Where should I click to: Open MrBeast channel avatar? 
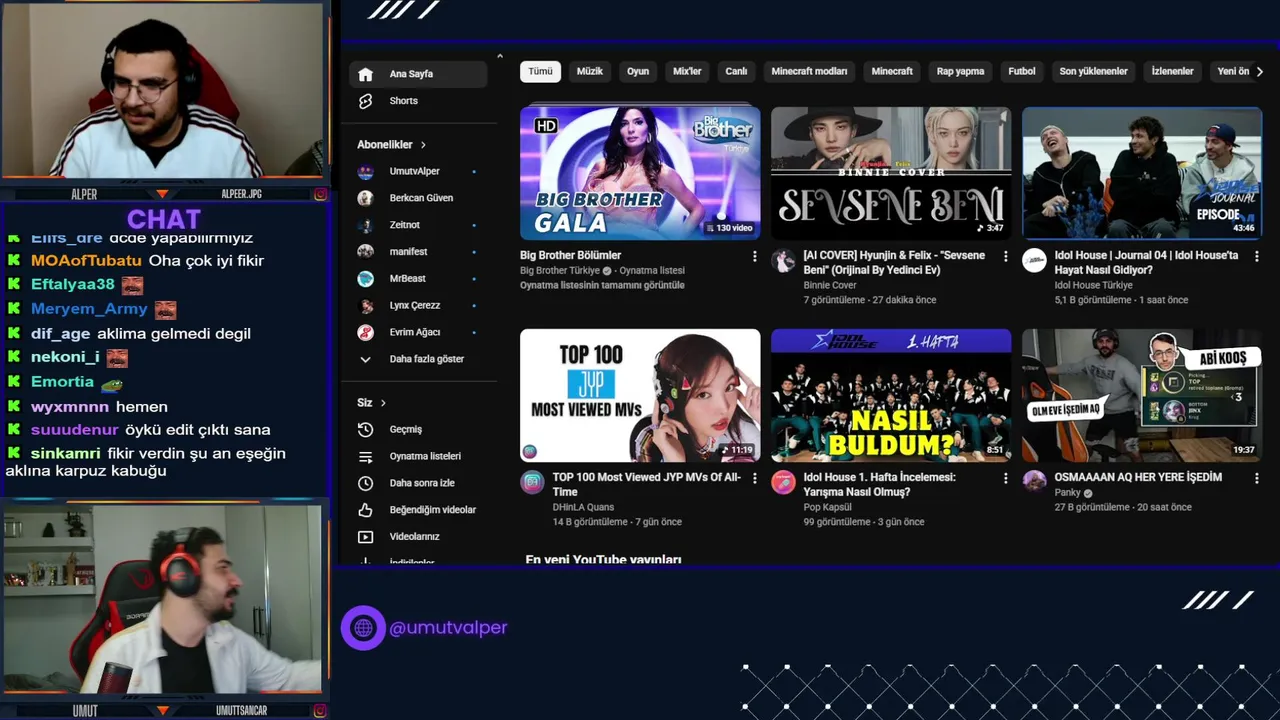[366, 278]
